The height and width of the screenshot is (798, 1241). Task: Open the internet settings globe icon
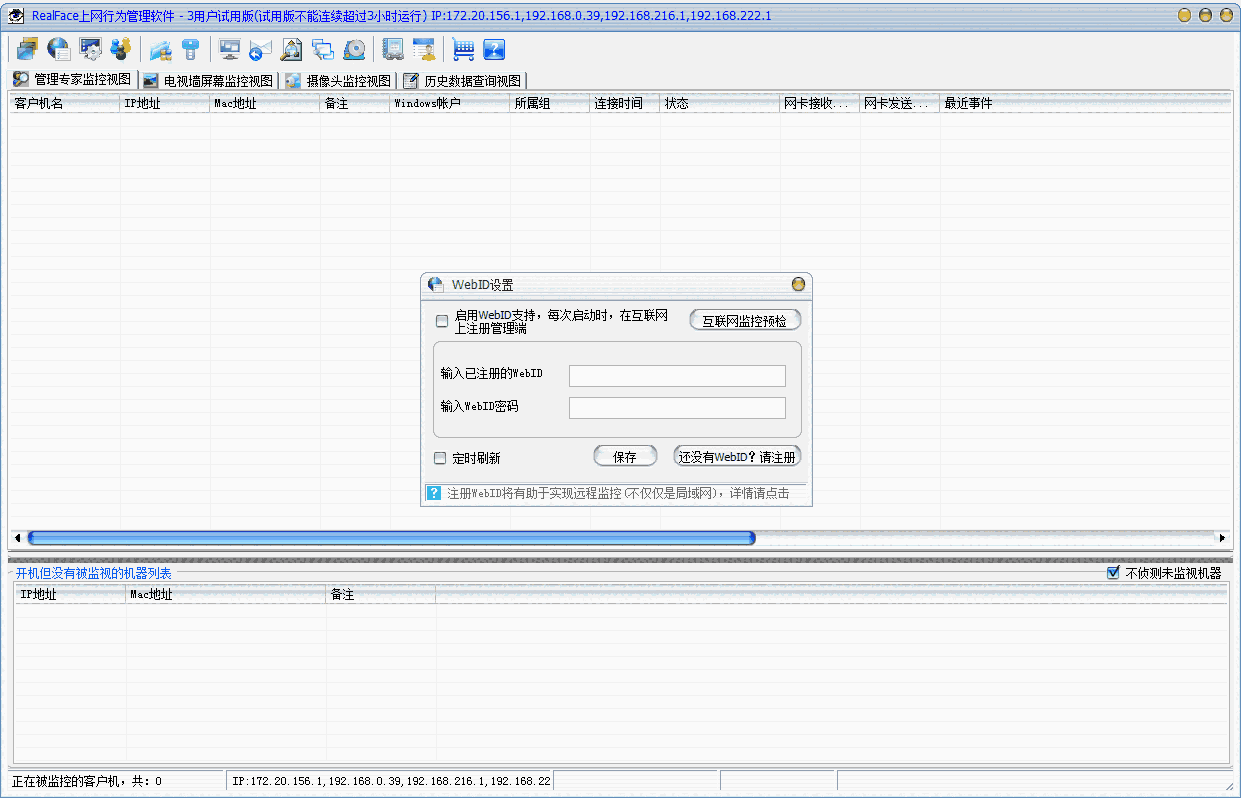(57, 48)
